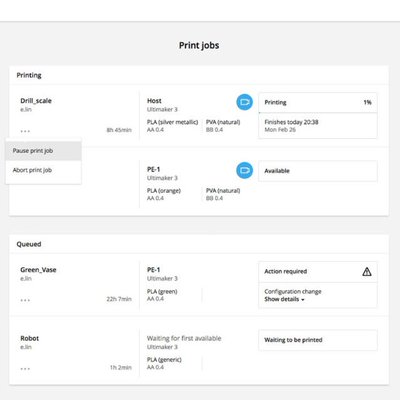Expand Show details for configuration change
Image resolution: width=400 pixels, height=400 pixels.
point(284,299)
